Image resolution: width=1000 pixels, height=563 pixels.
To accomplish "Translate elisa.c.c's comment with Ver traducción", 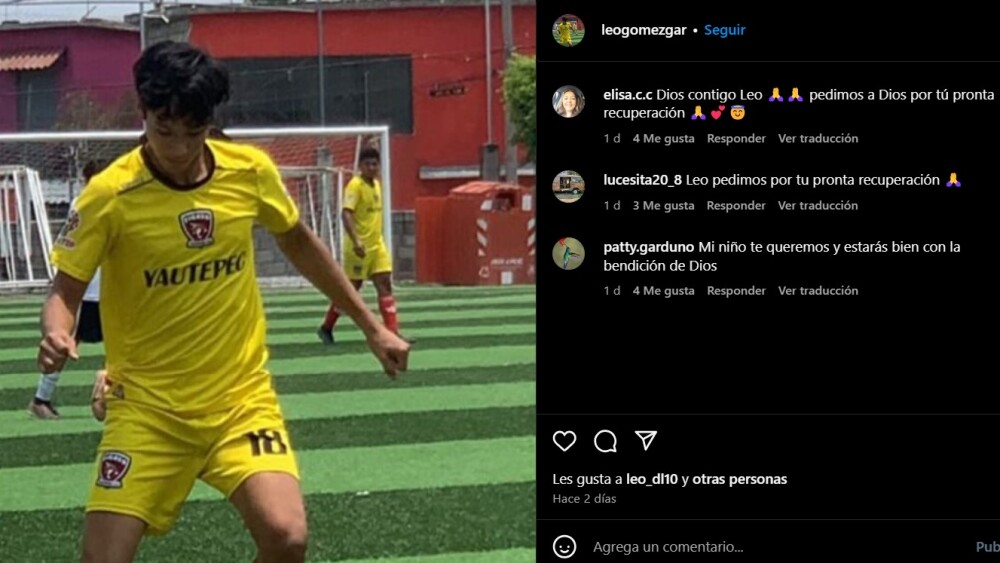I will point(818,138).
